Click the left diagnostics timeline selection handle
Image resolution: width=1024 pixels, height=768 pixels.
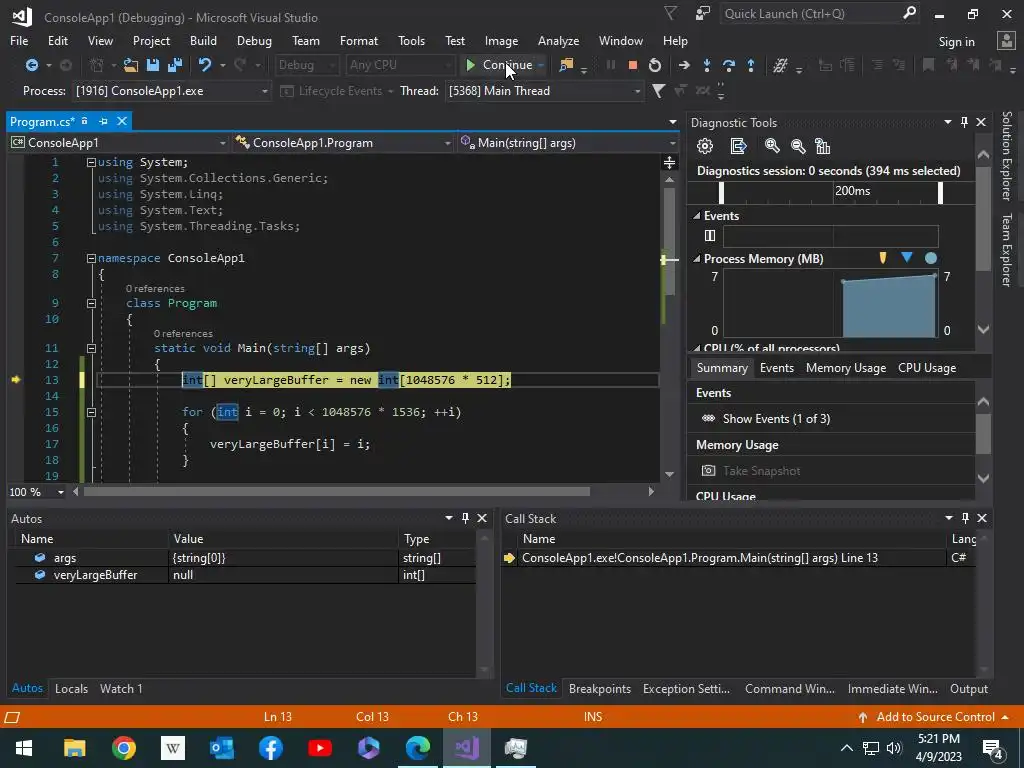pos(721,193)
